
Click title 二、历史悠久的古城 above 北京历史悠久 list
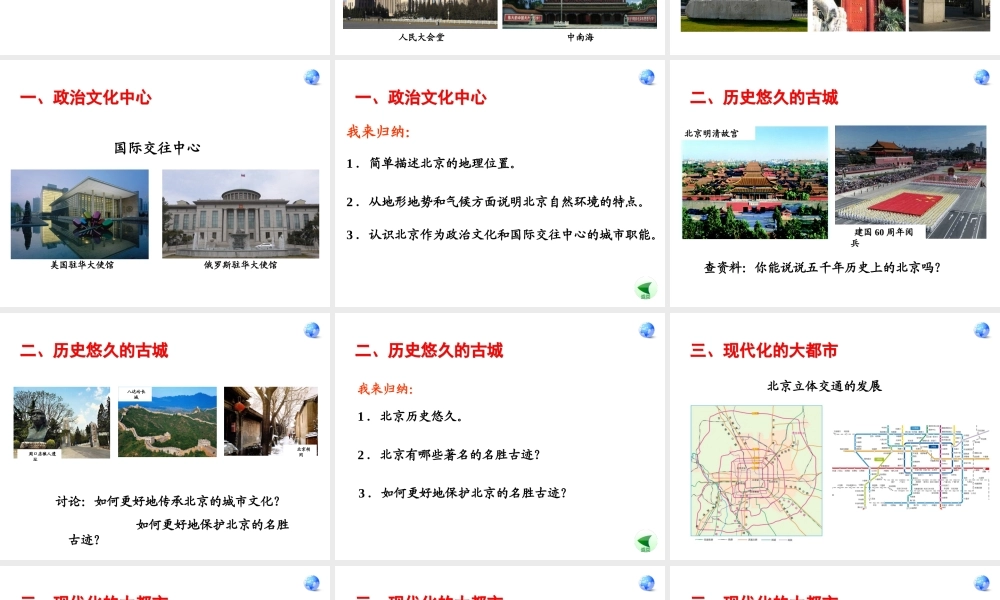tap(429, 351)
